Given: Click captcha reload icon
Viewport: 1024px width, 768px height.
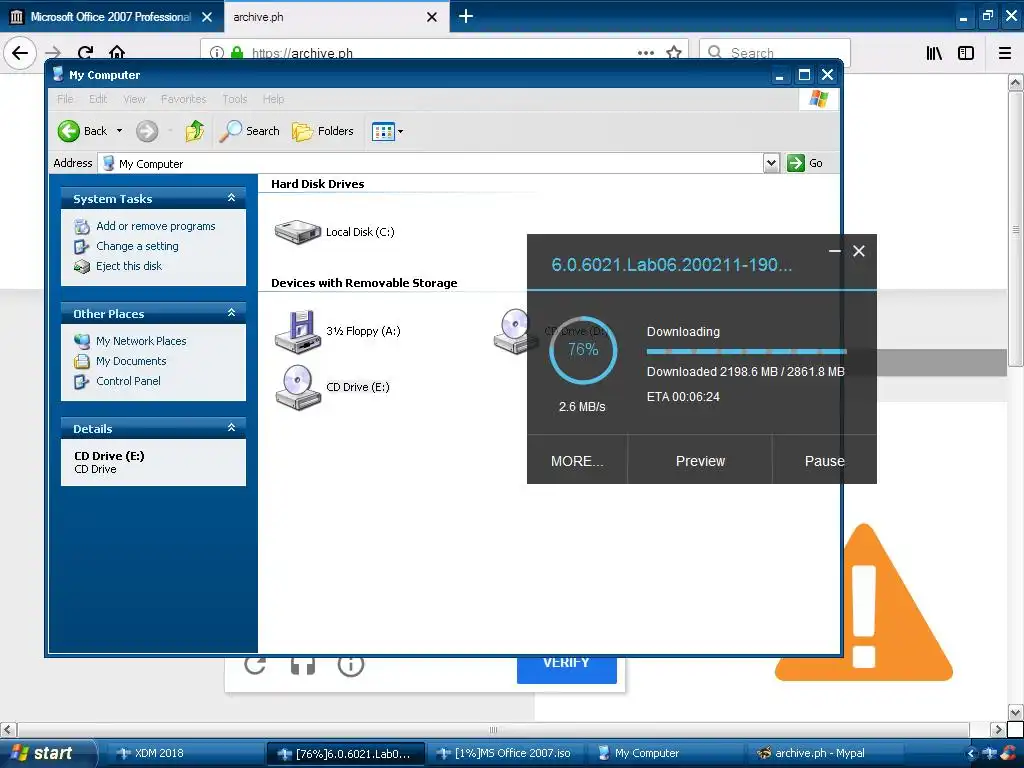Looking at the screenshot, I should (255, 665).
